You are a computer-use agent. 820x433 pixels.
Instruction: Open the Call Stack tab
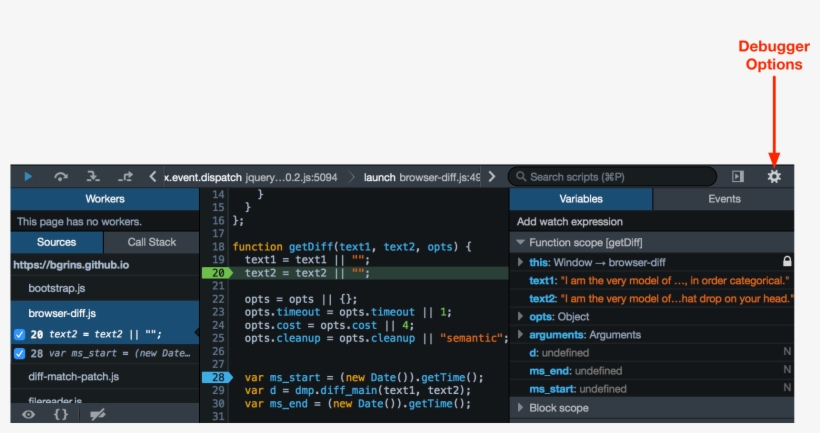(x=152, y=242)
